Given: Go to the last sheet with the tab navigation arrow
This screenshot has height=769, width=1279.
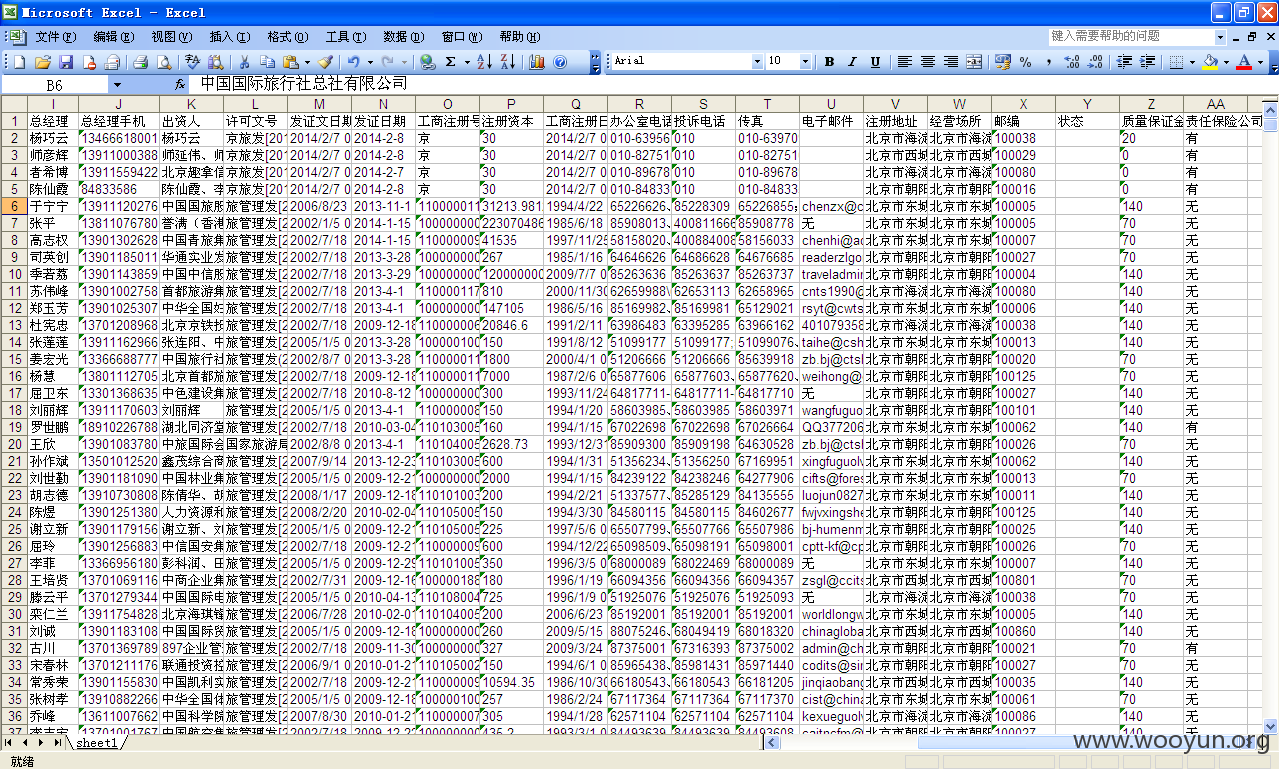Looking at the screenshot, I should coord(56,743).
